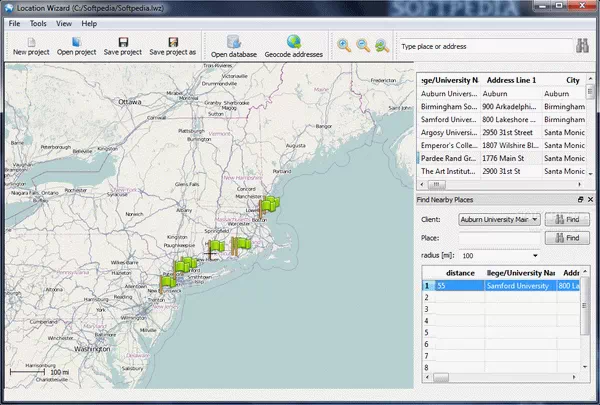Open the database via toolbar icon
Viewport: 600px width, 405px height.
point(234,42)
